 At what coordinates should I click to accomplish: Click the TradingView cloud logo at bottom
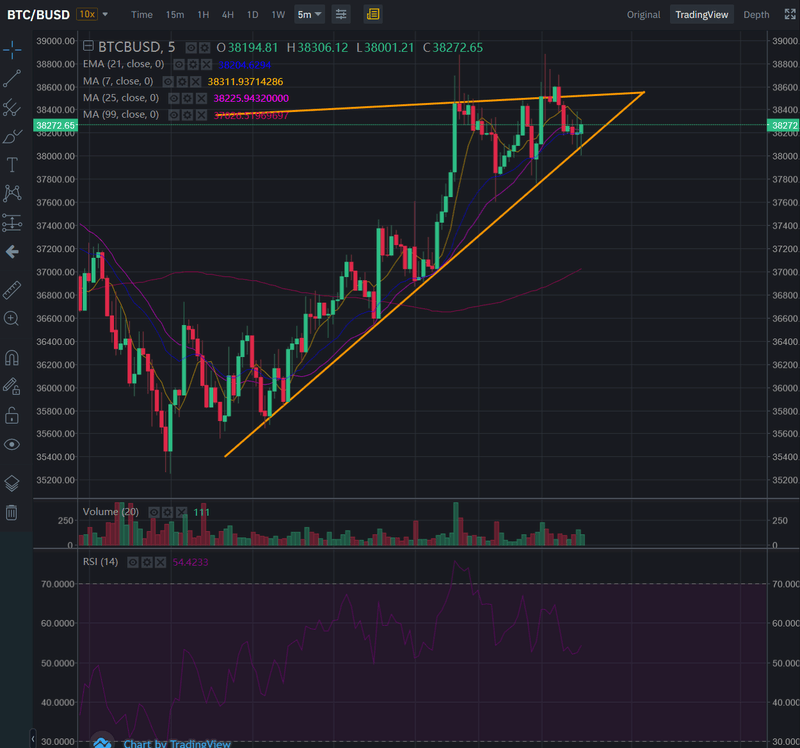coord(102,742)
